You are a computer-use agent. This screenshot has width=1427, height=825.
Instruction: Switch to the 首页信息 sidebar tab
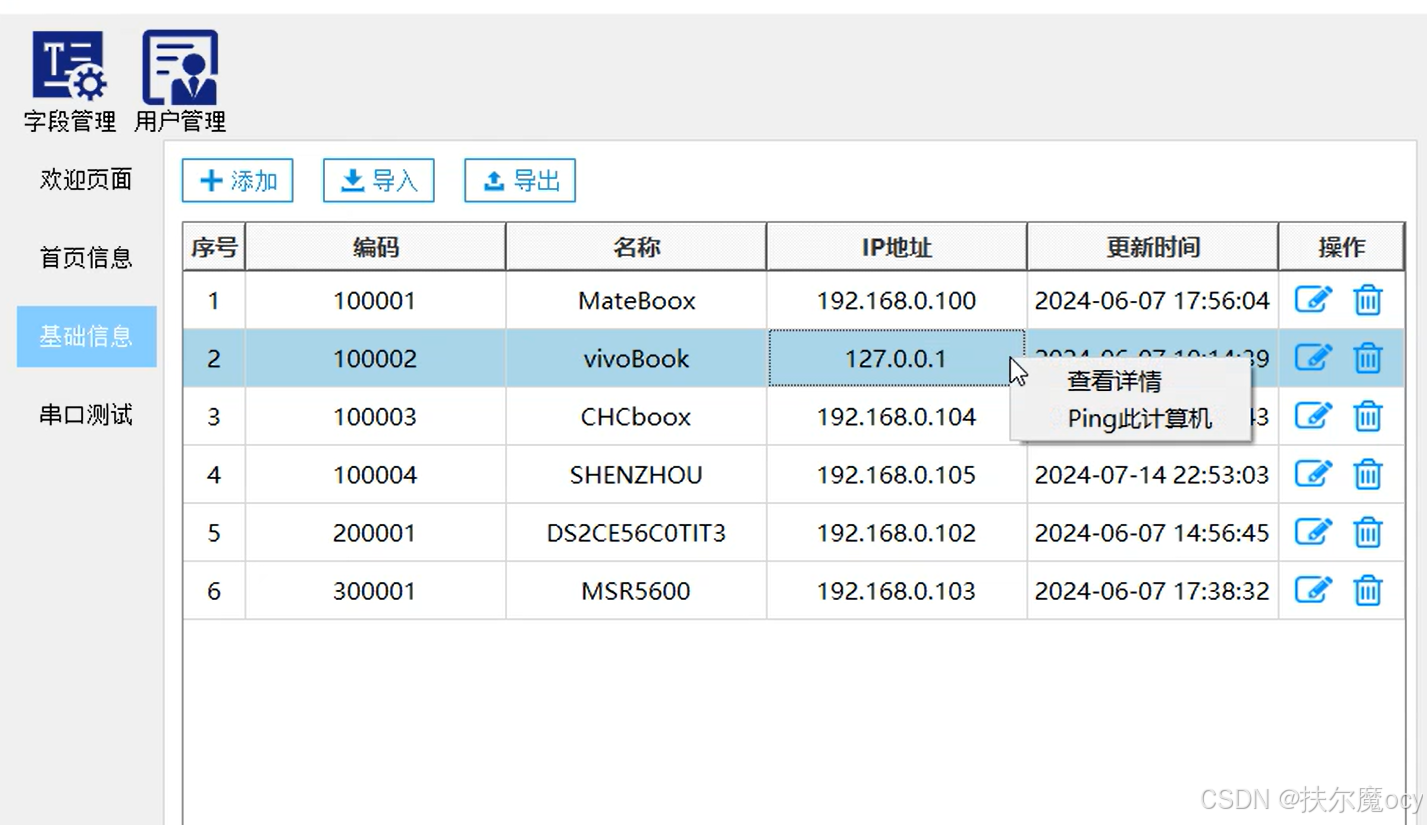[86, 258]
